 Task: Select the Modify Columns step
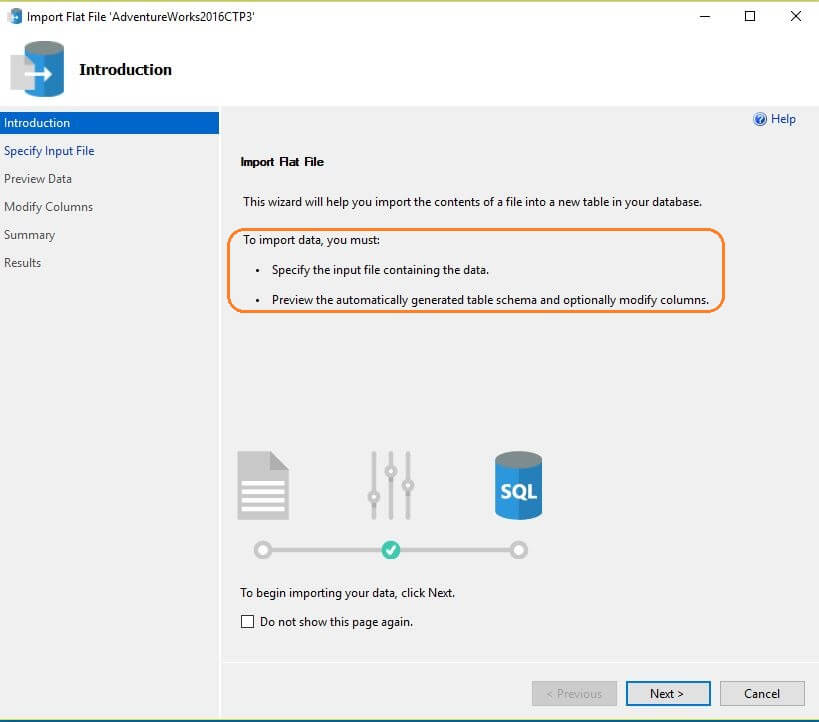(48, 207)
